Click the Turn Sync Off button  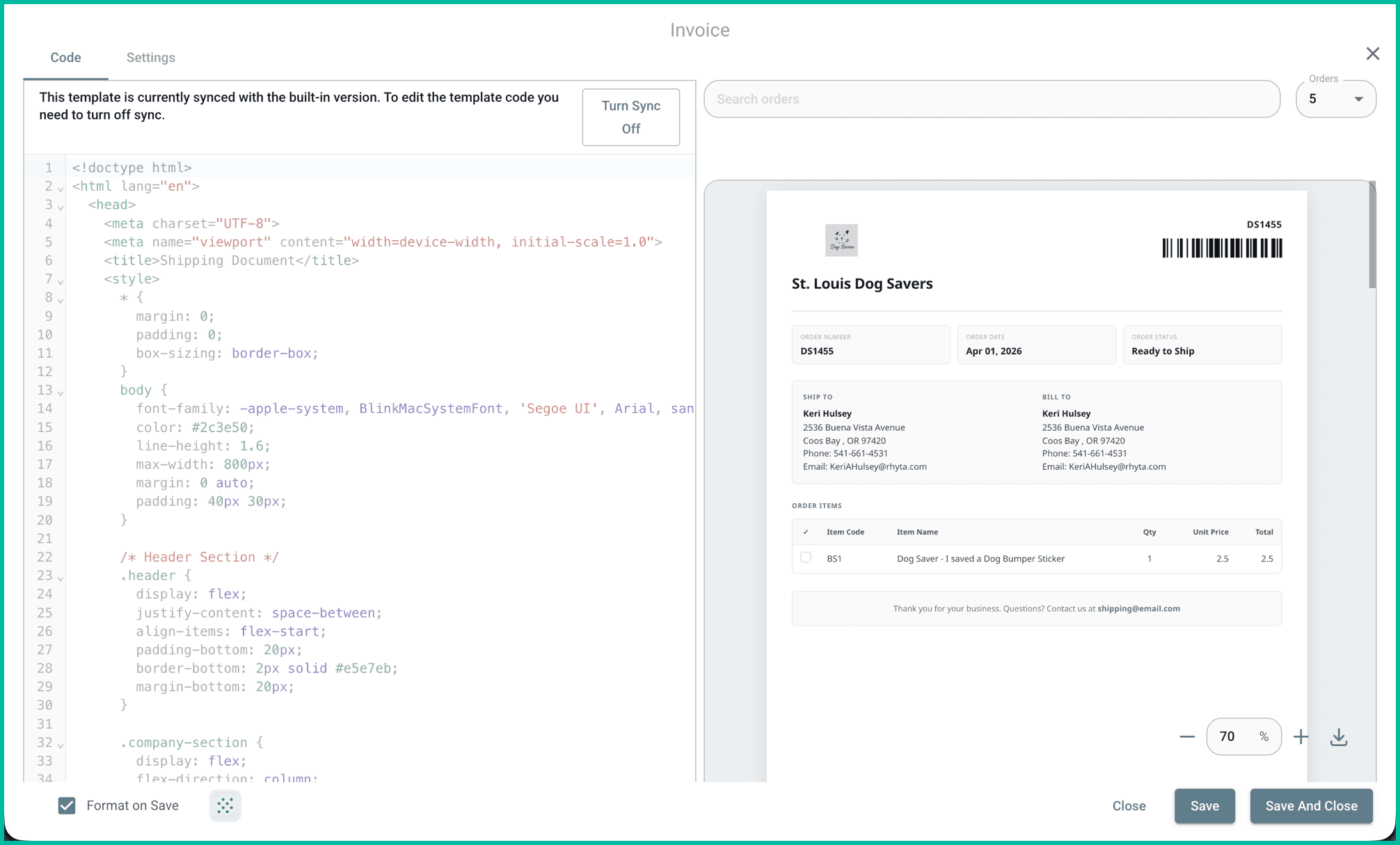(630, 117)
